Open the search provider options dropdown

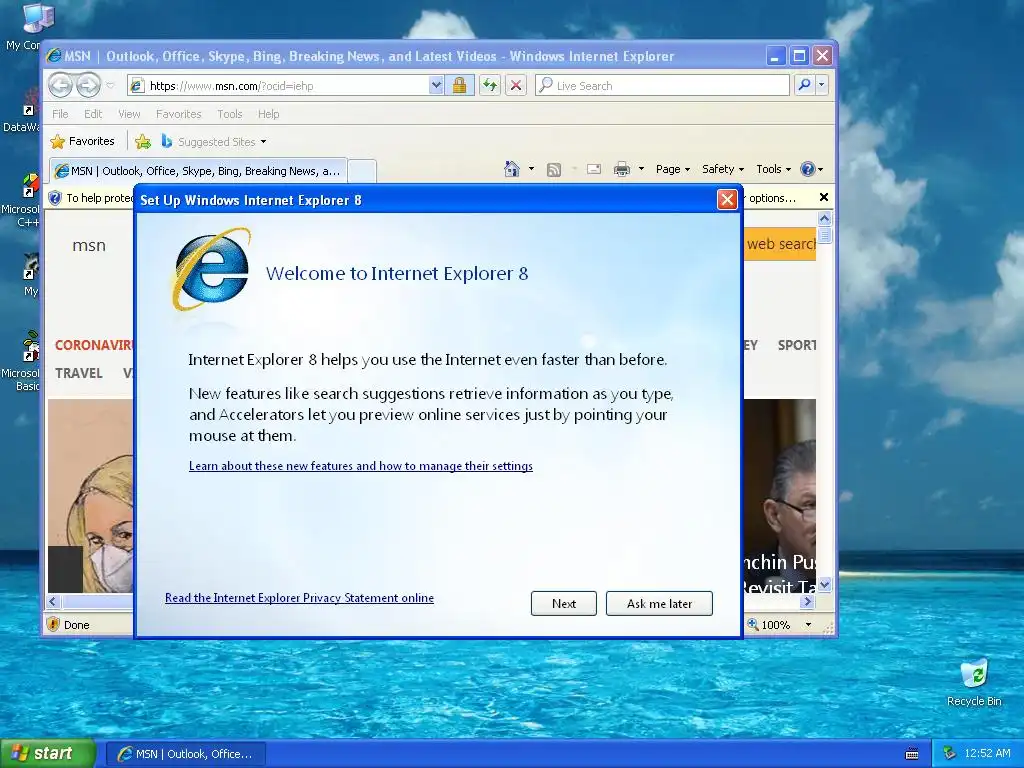pos(822,85)
